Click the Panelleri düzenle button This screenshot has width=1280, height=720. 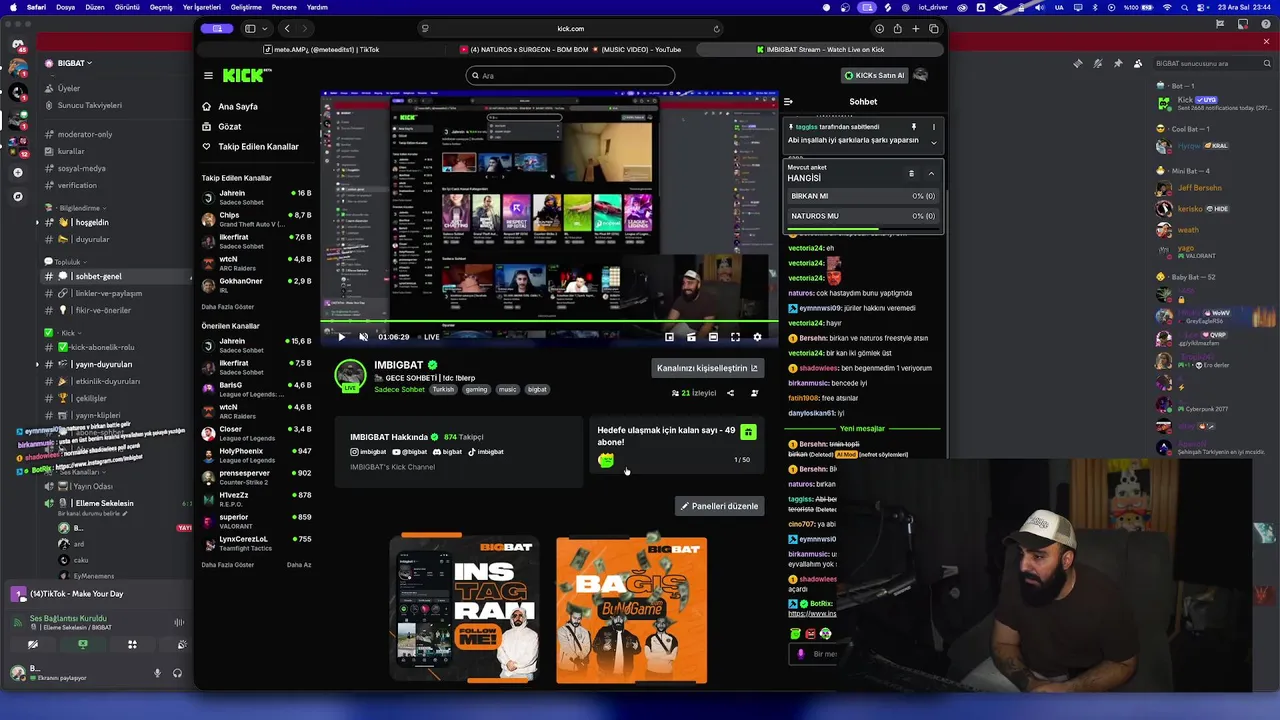pyautogui.click(x=719, y=506)
